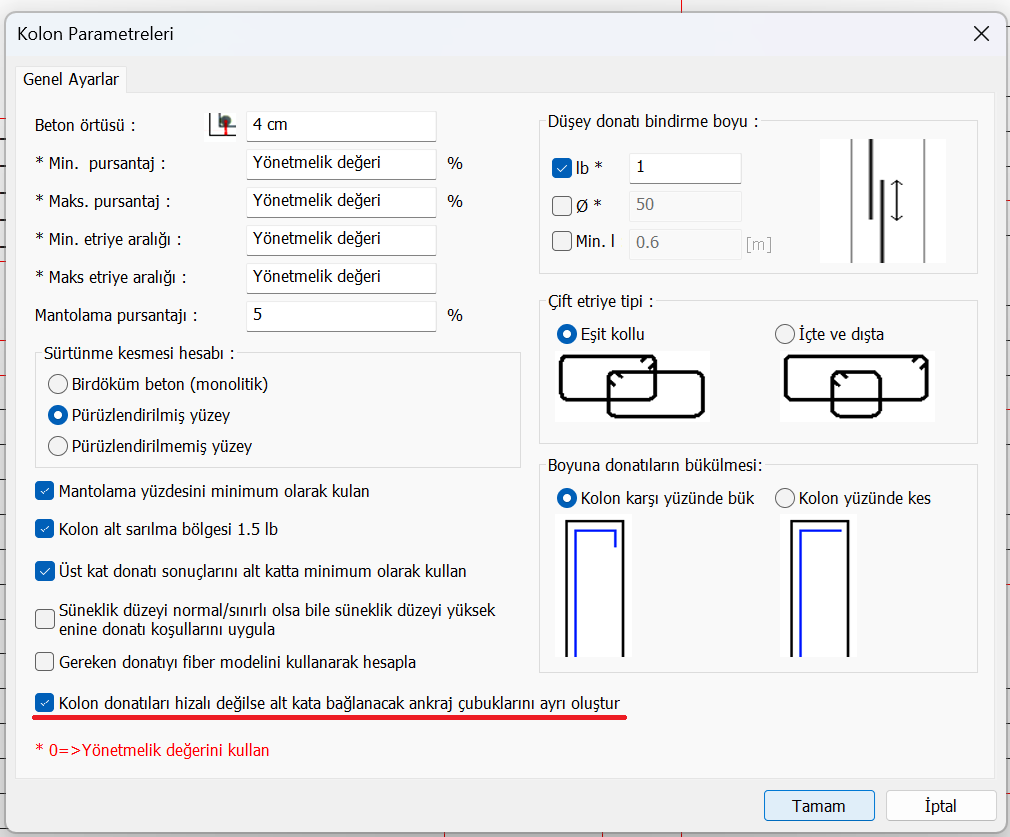Toggle the lb lap length checkbox

pyautogui.click(x=561, y=168)
